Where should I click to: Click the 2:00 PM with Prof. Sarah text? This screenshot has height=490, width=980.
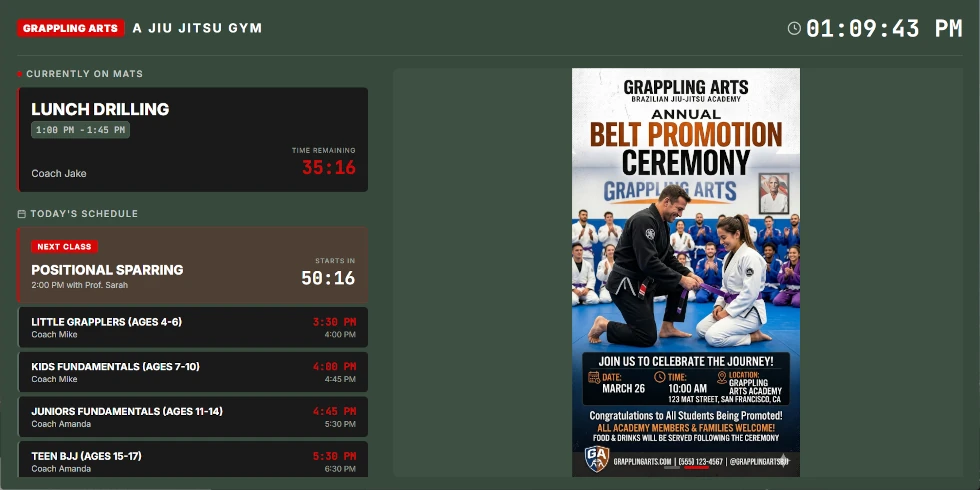pos(80,285)
